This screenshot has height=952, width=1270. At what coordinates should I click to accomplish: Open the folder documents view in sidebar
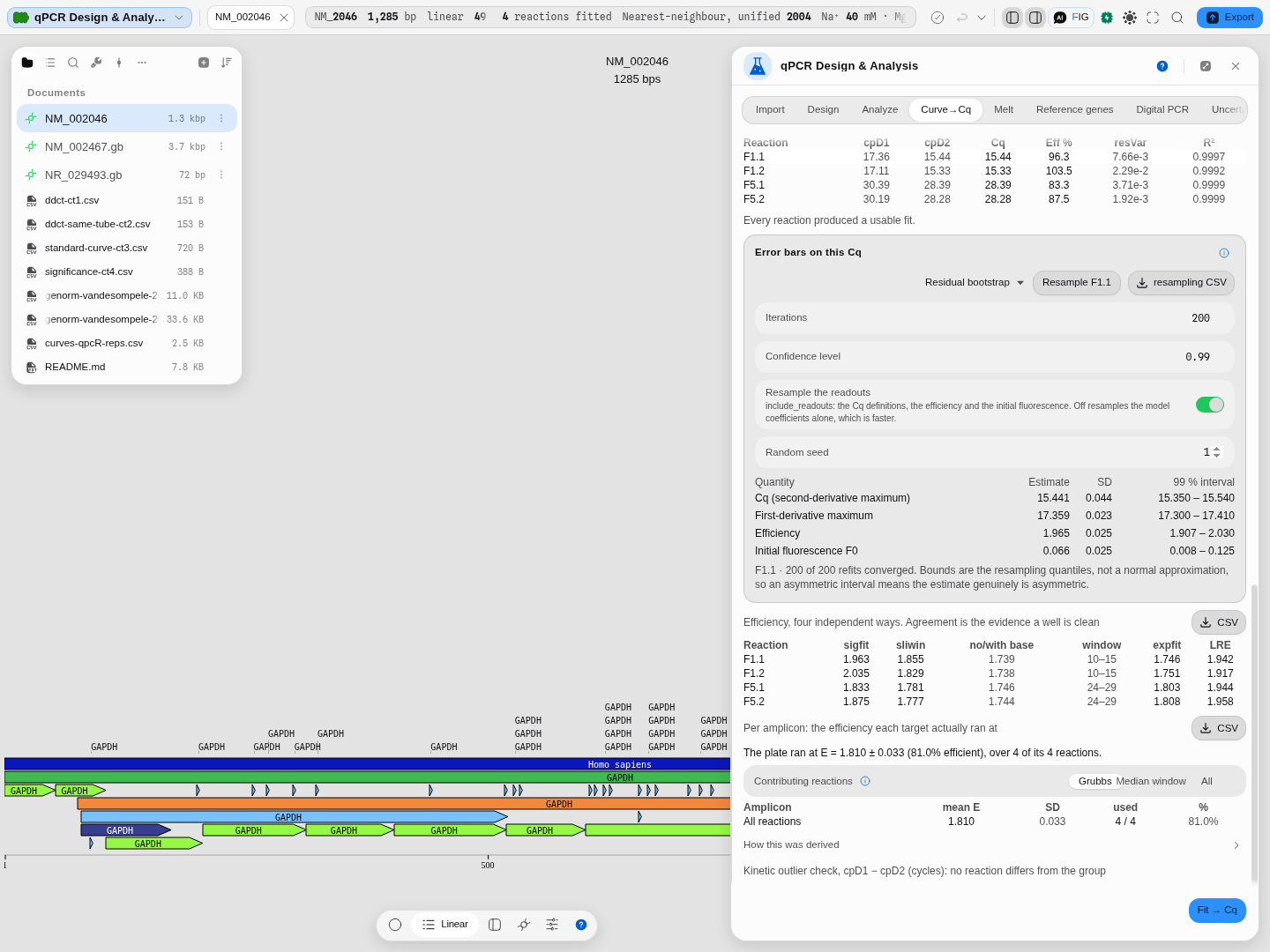(x=27, y=63)
